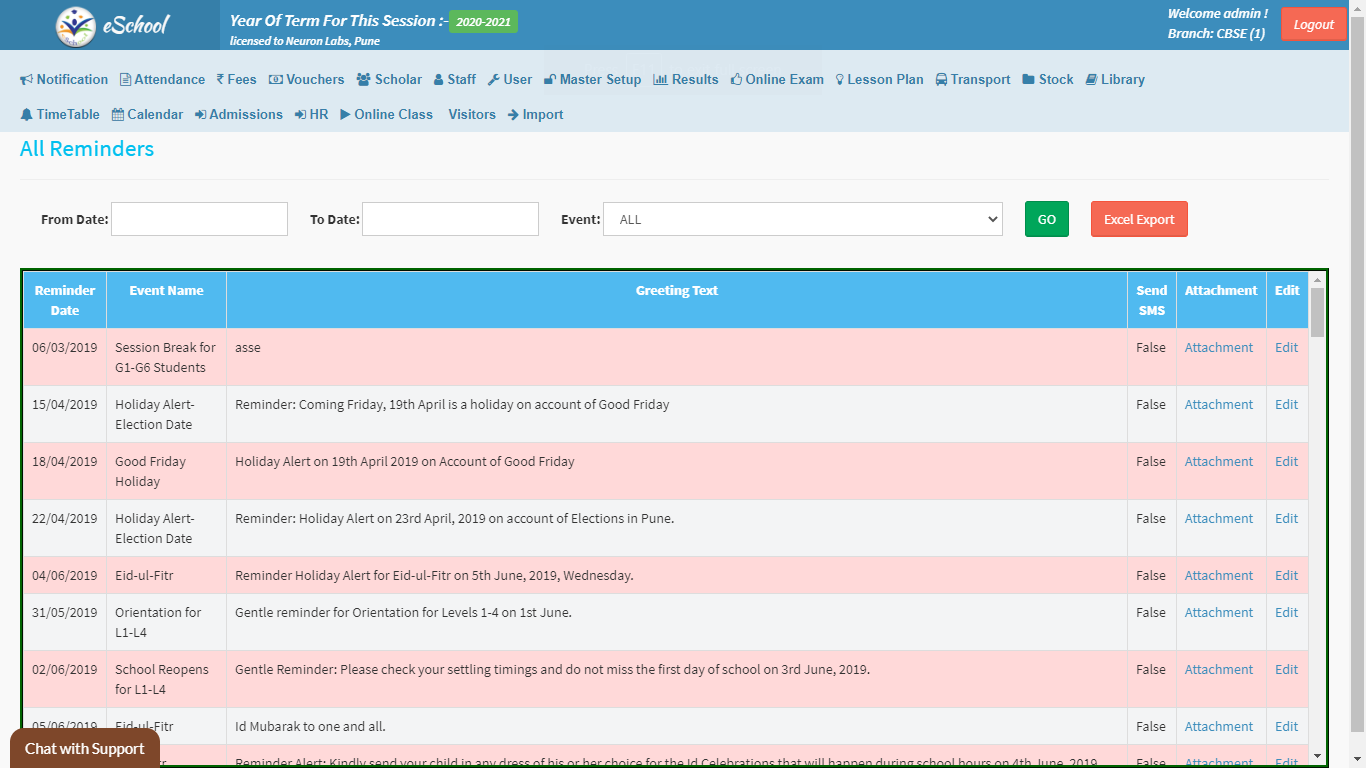
Task: Focus the From Date field
Action: 199,220
